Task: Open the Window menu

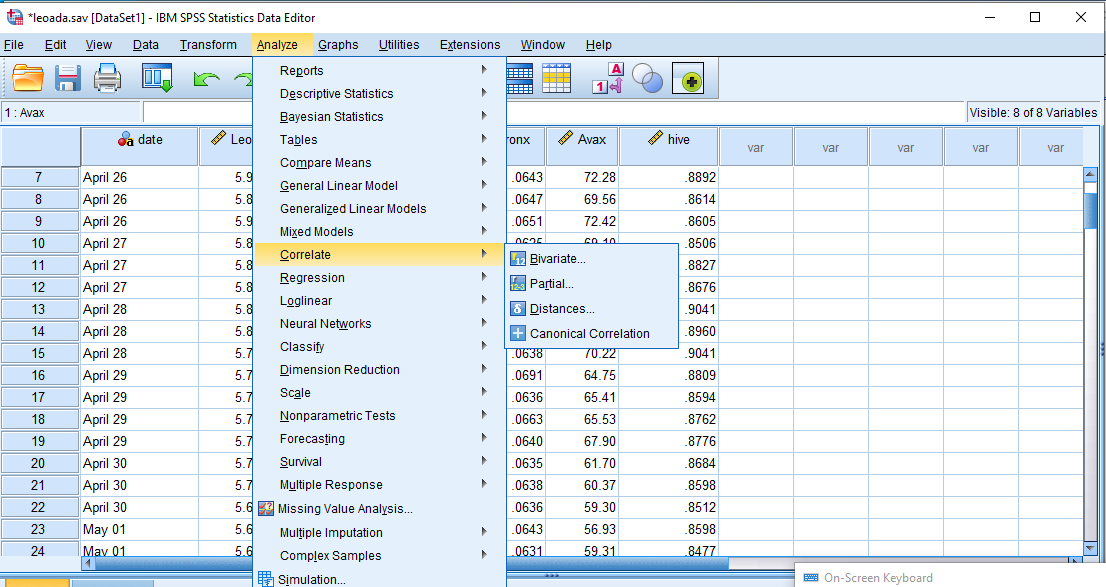Action: [x=542, y=44]
